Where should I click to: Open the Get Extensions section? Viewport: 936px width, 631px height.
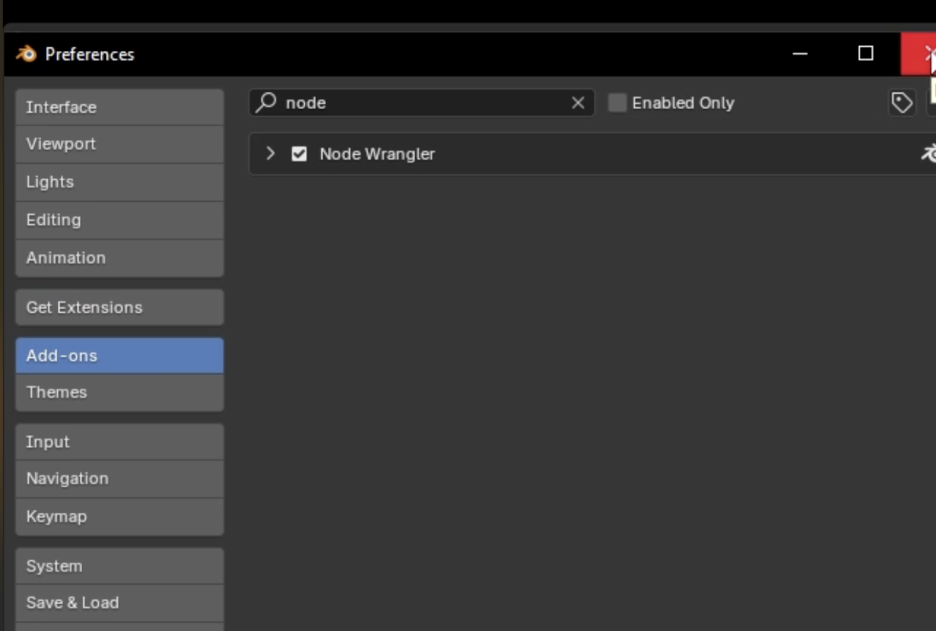119,307
